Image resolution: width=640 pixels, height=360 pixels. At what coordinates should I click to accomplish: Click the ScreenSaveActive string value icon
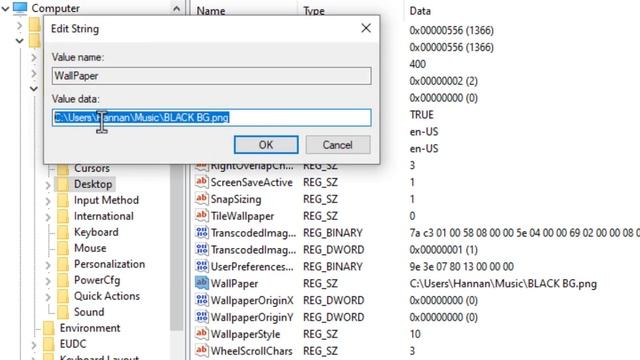coord(202,182)
